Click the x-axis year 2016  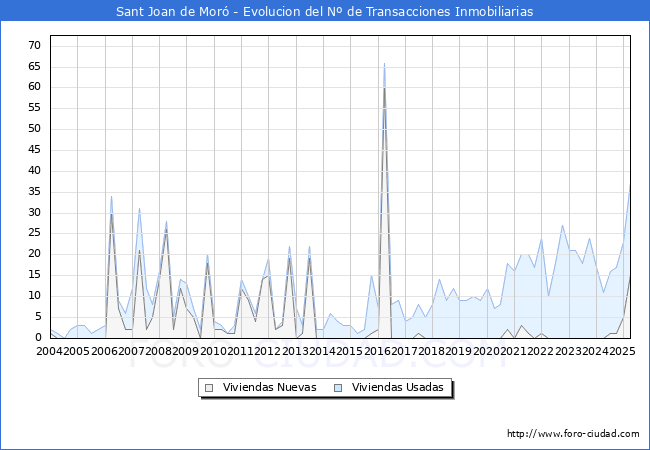point(377,351)
